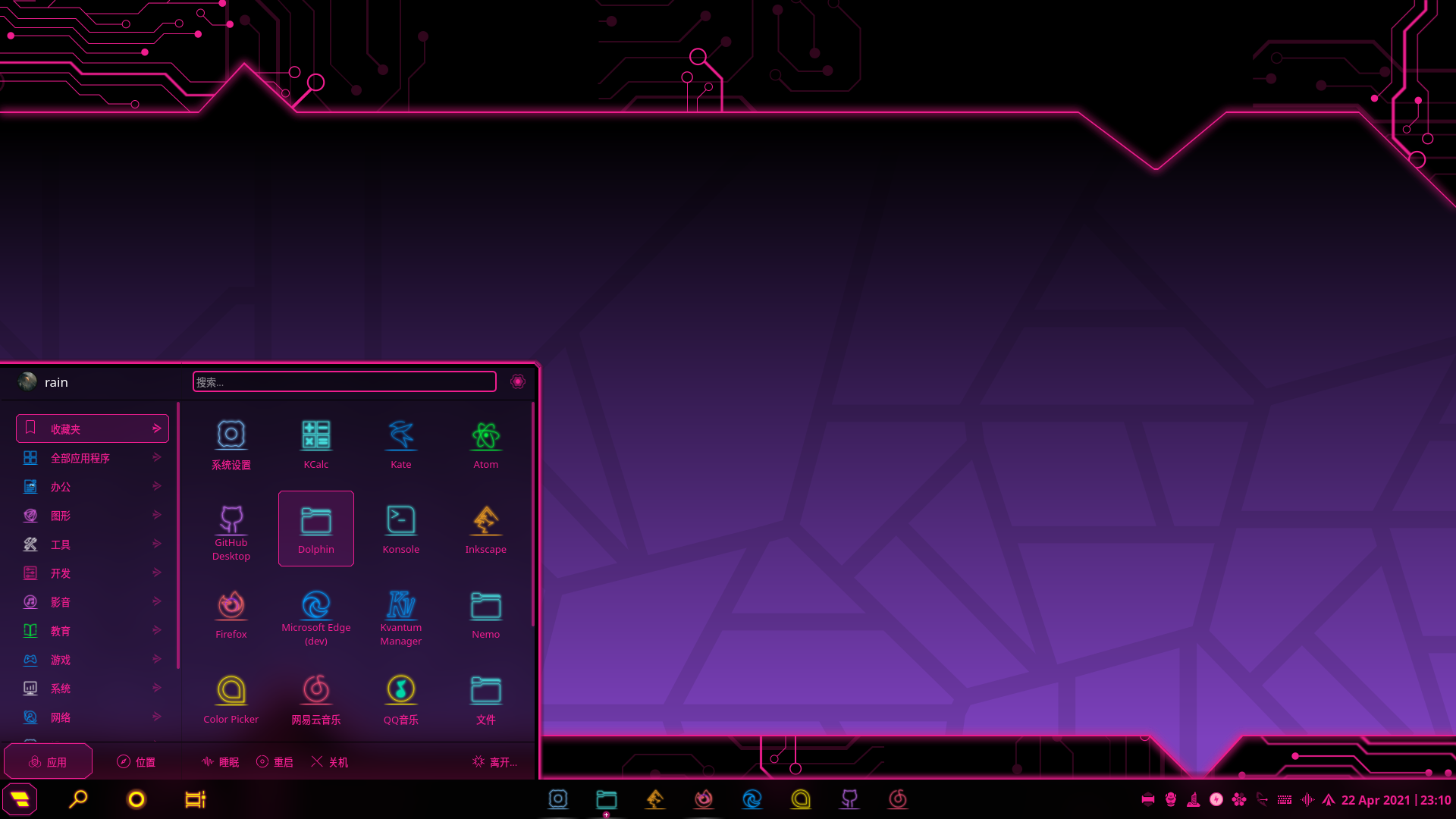Show hidden system tray icons arrow

click(x=1329, y=799)
